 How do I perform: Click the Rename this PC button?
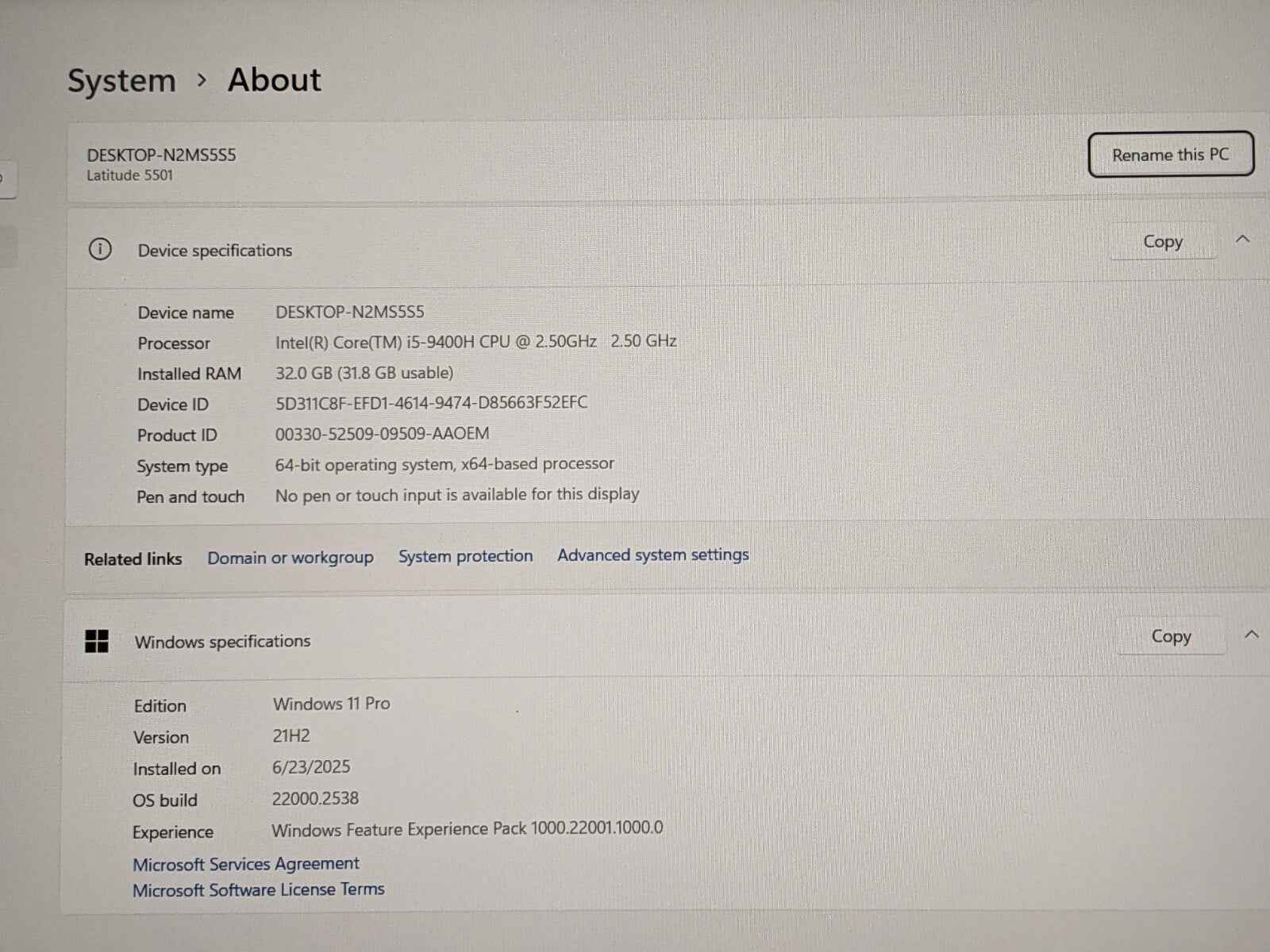tap(1172, 154)
